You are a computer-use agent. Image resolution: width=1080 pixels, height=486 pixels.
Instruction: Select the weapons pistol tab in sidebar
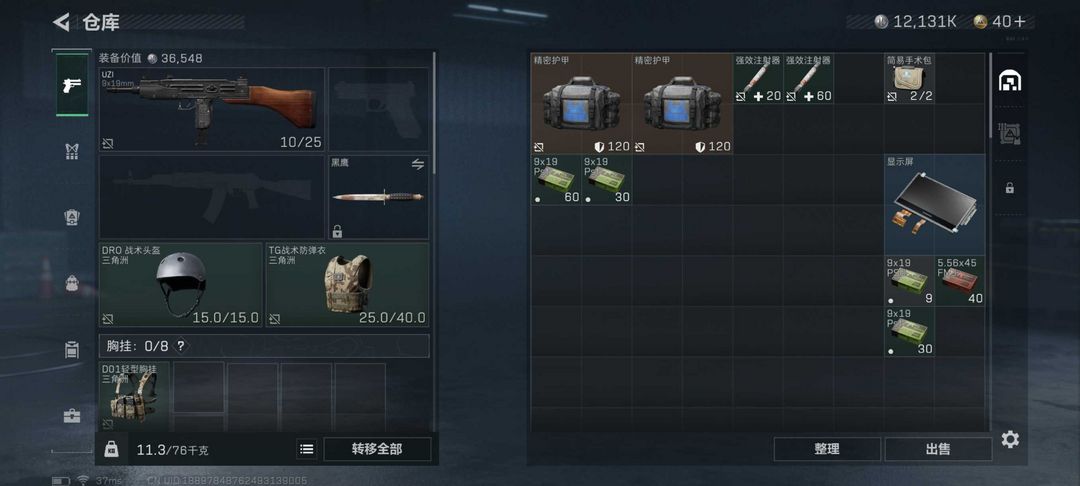coord(72,85)
